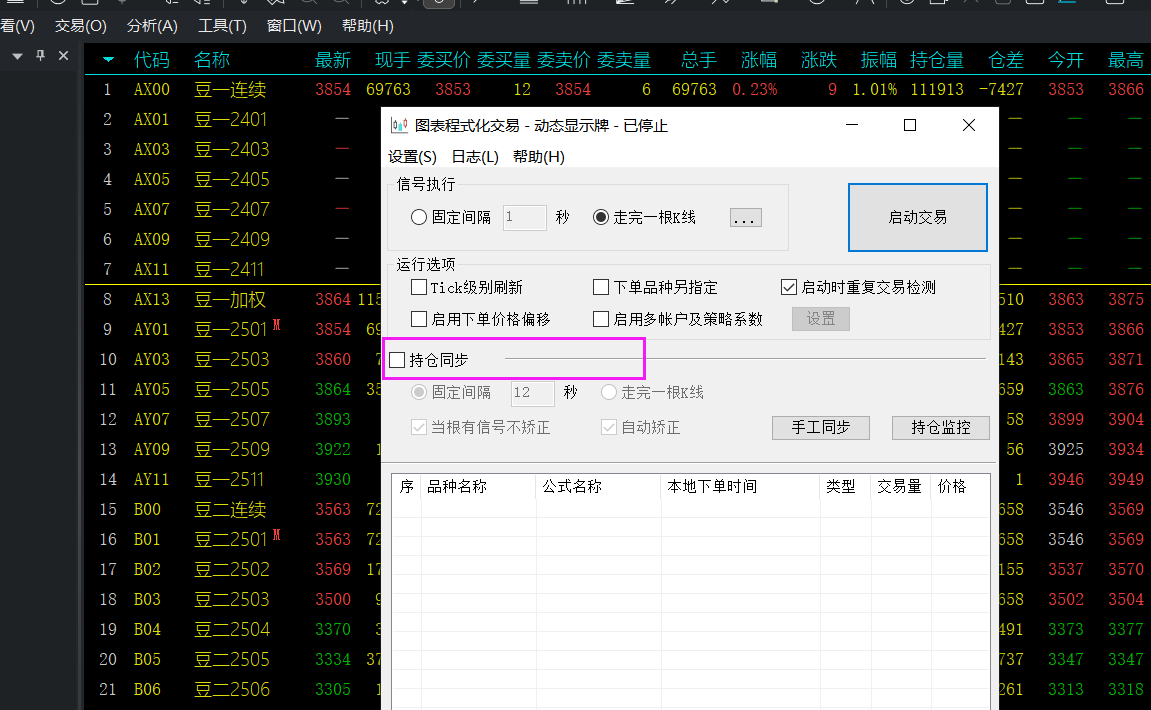
Task: Open the 分析(A) main menu
Action: 152,26
